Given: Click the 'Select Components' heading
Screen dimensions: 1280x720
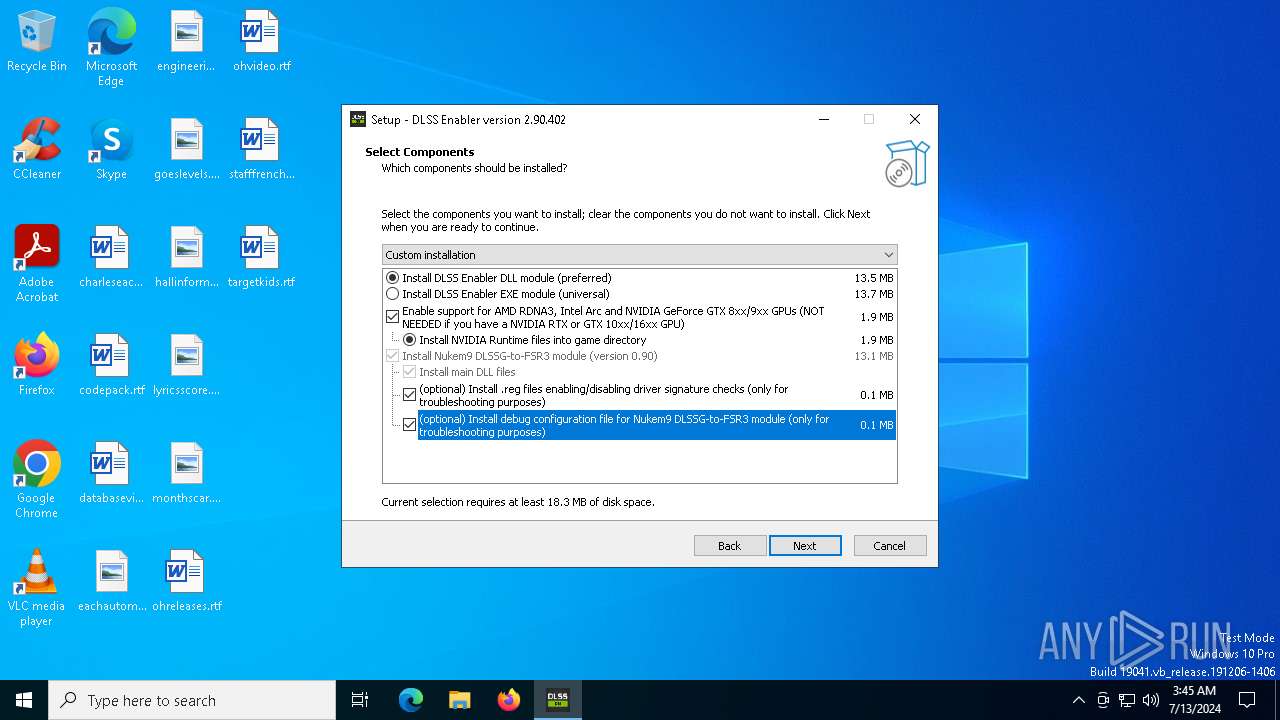Looking at the screenshot, I should 420,152.
